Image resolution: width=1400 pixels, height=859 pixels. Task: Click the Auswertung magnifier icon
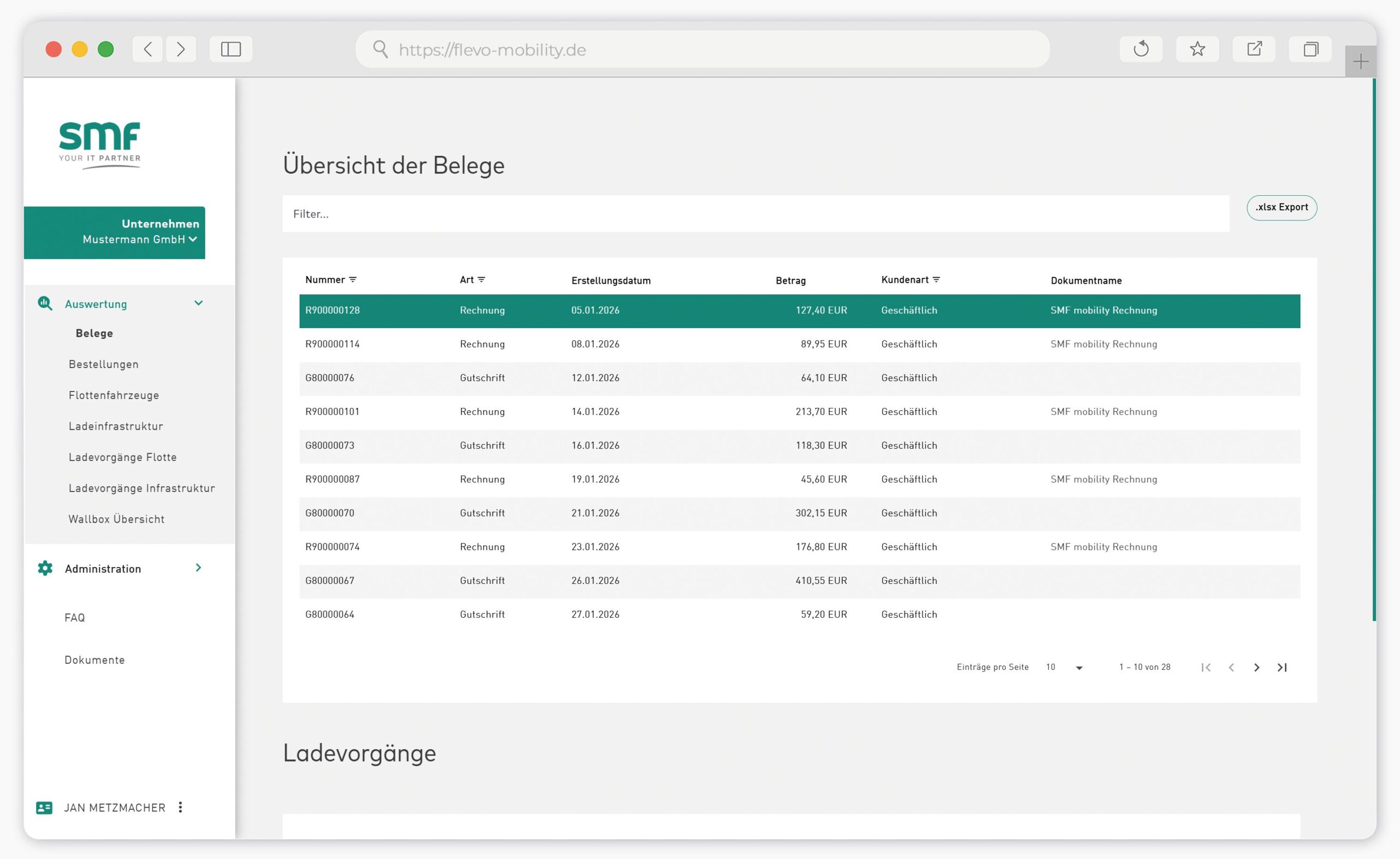point(44,304)
